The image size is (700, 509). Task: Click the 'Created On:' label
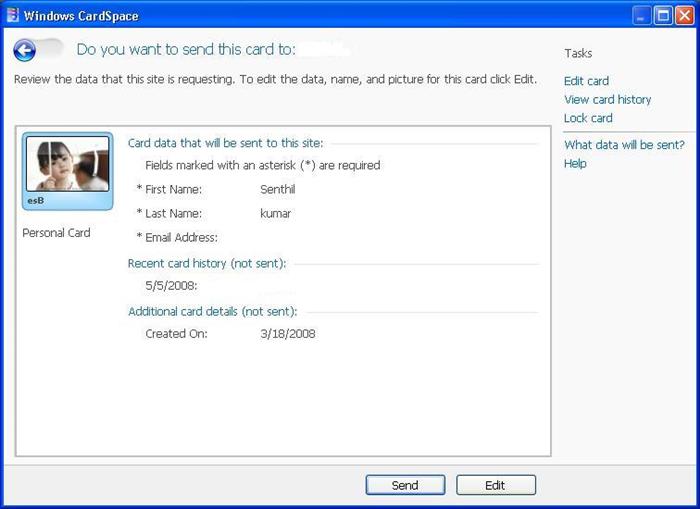click(x=176, y=334)
